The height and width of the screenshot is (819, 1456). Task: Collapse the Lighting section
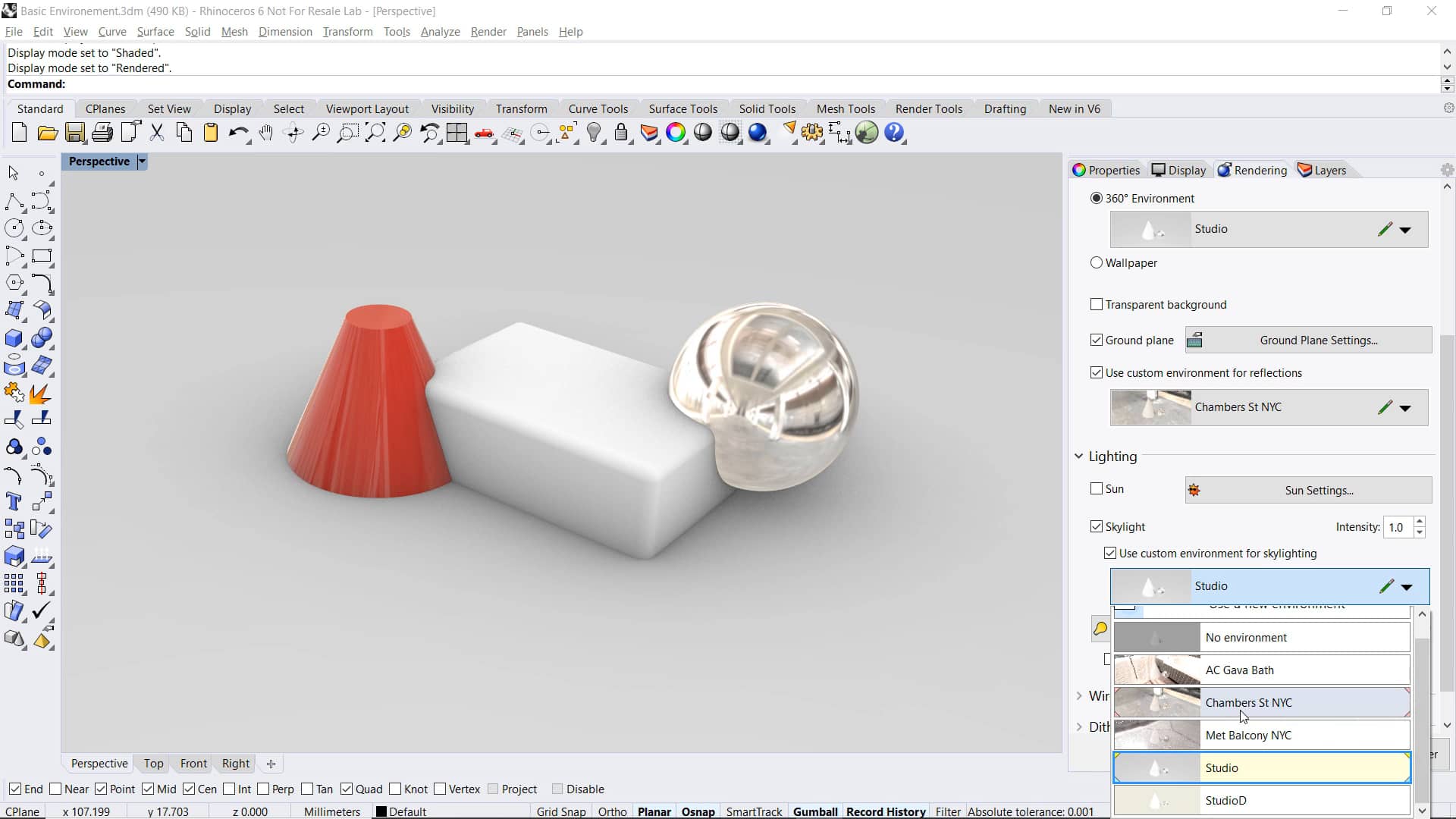click(x=1079, y=456)
